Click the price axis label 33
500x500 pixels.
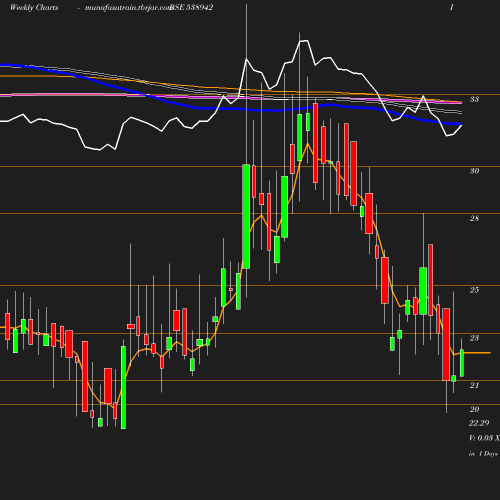coord(474,99)
